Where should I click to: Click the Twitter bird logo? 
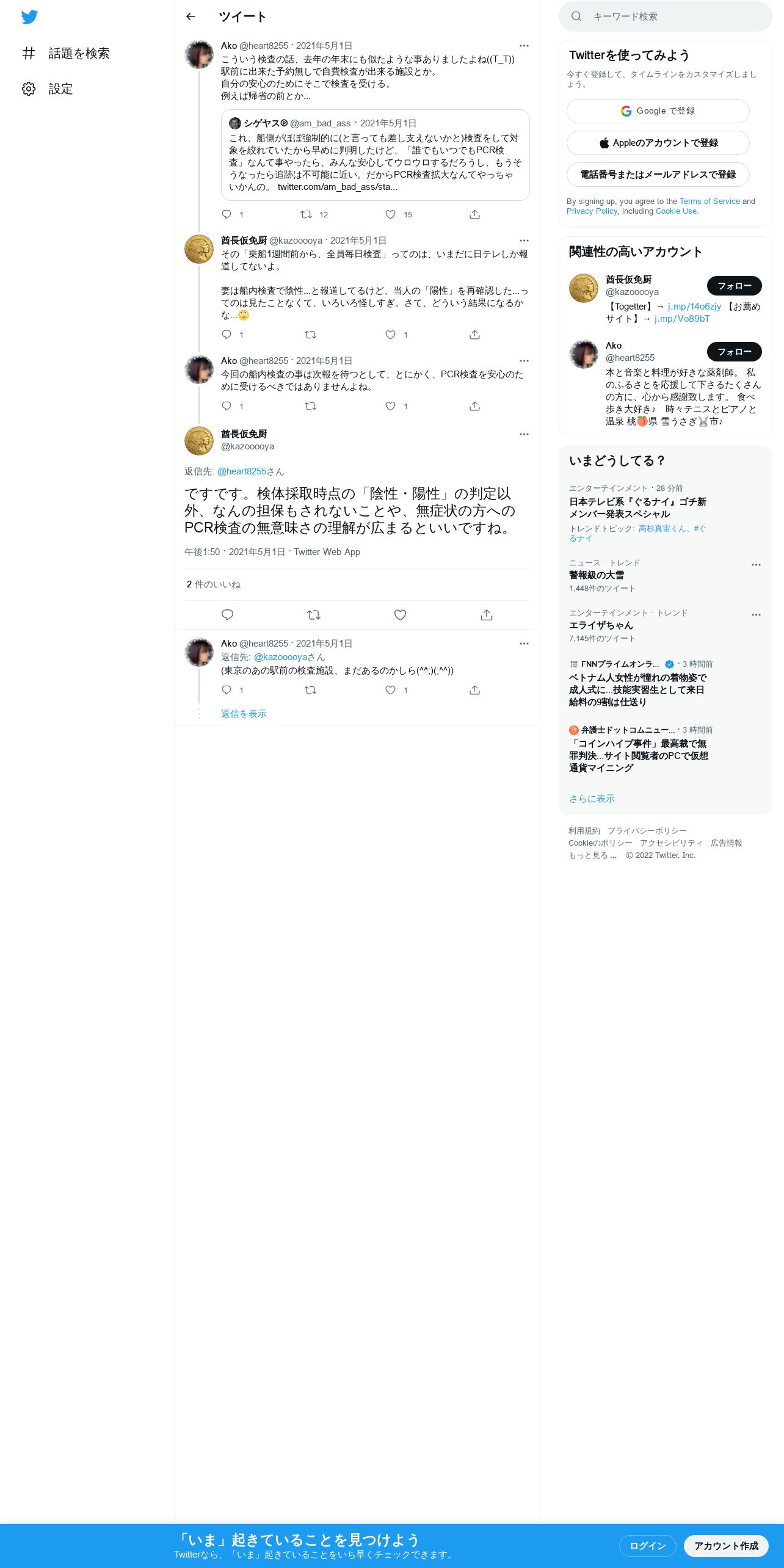(29, 17)
